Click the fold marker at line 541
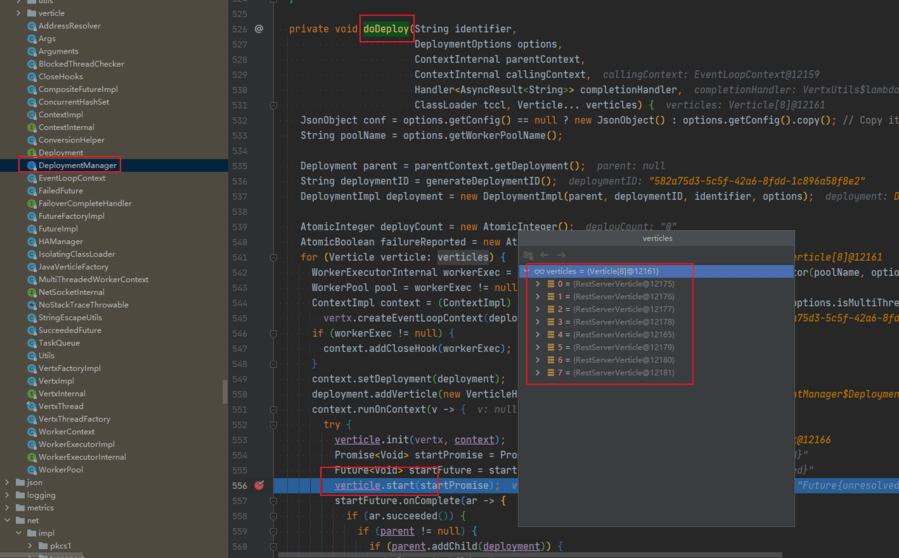Viewport: 899px width, 558px height. 273,257
